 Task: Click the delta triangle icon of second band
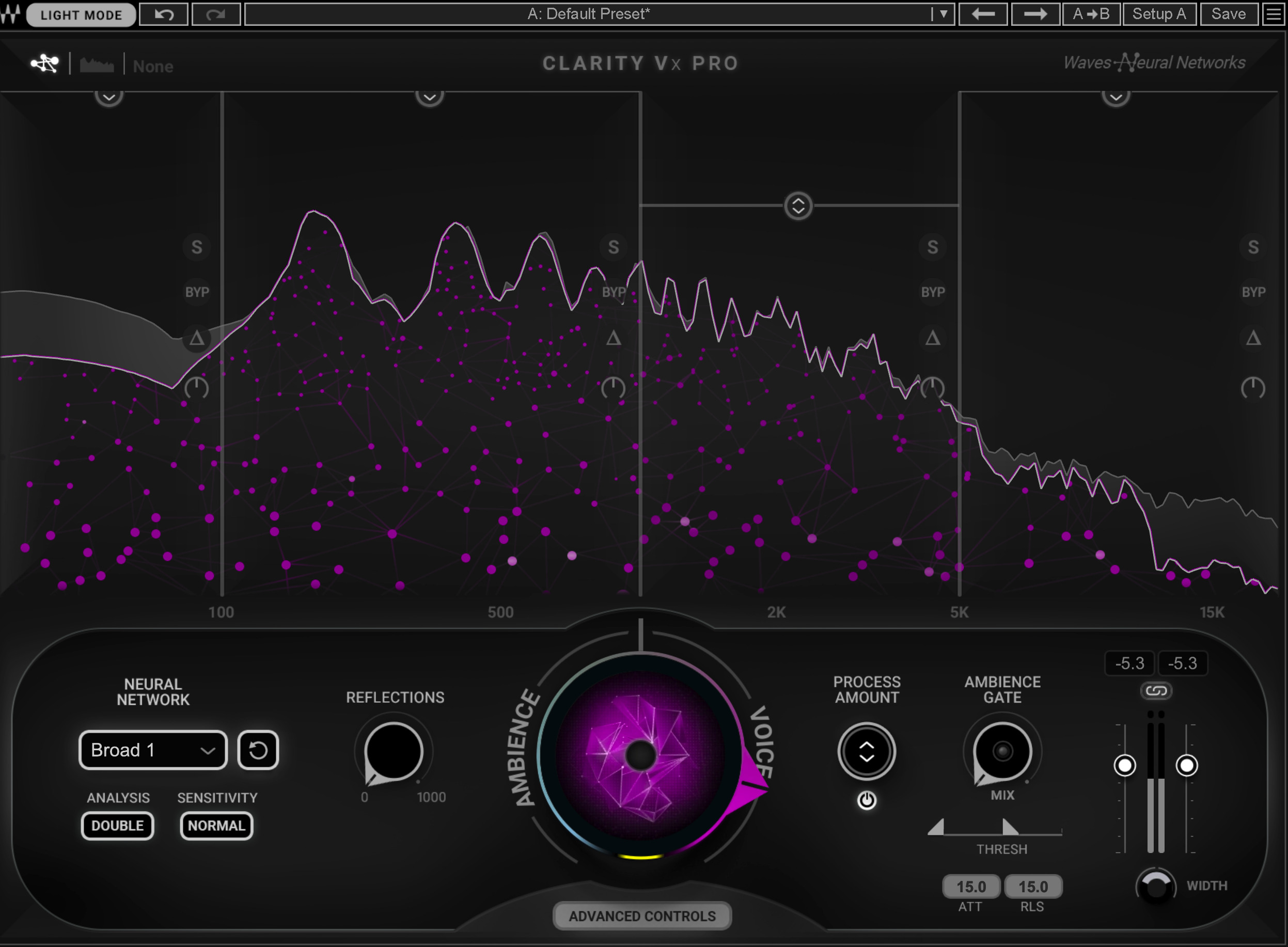(614, 338)
